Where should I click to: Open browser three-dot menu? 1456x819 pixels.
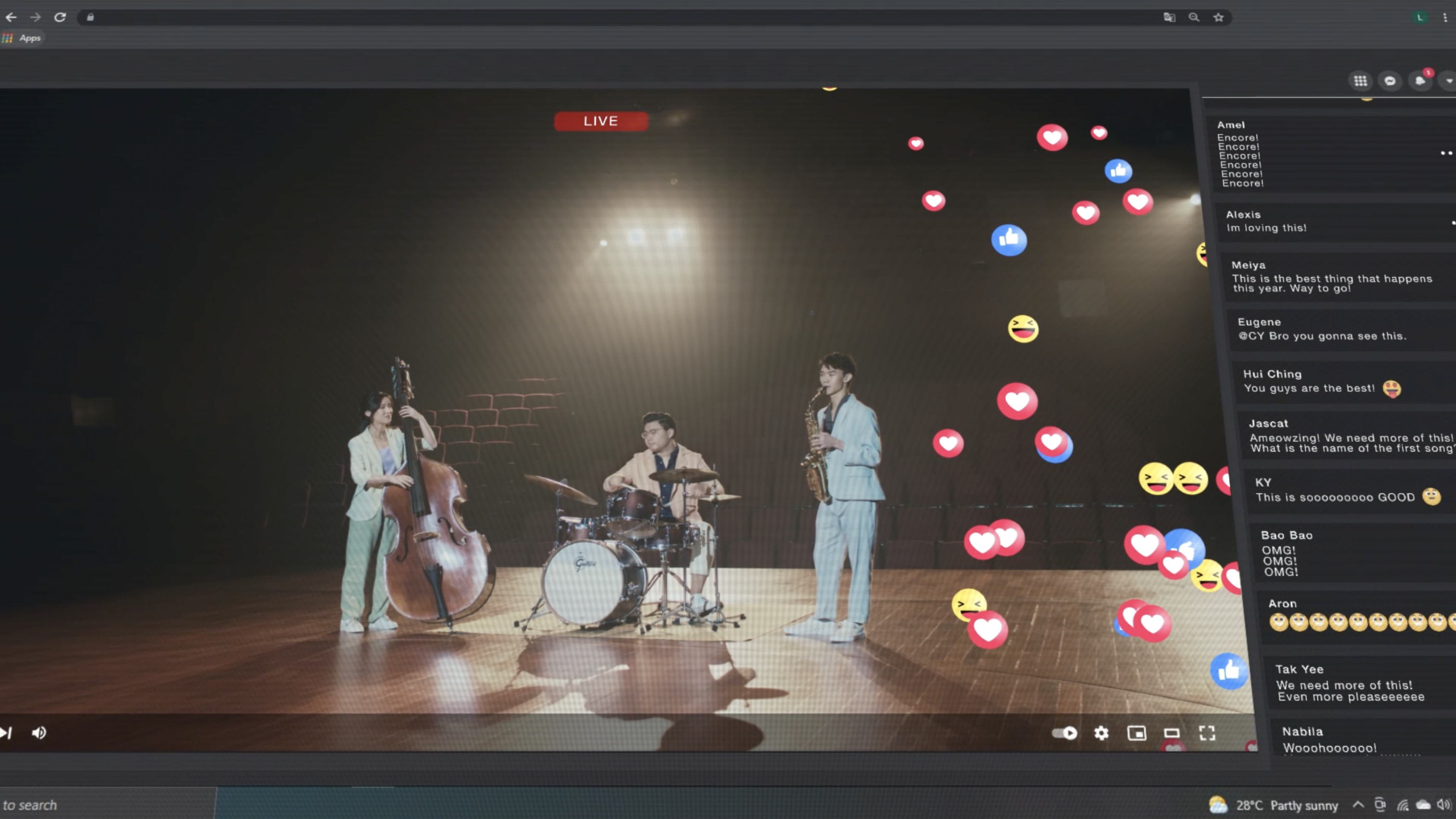1445,17
